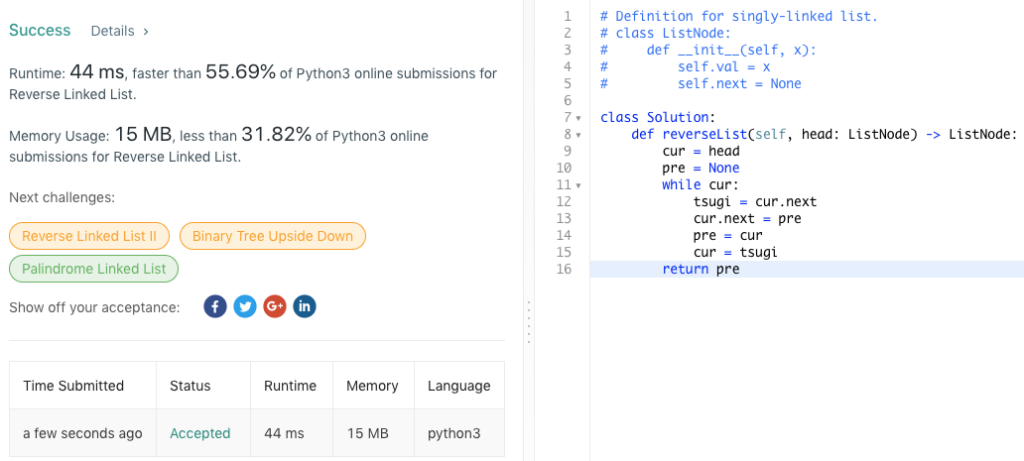Collapse reverseList function fold arrow on line 8

click(x=578, y=135)
